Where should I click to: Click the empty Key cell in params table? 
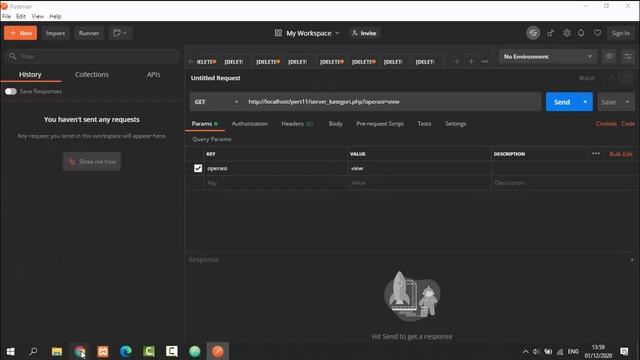(x=275, y=183)
